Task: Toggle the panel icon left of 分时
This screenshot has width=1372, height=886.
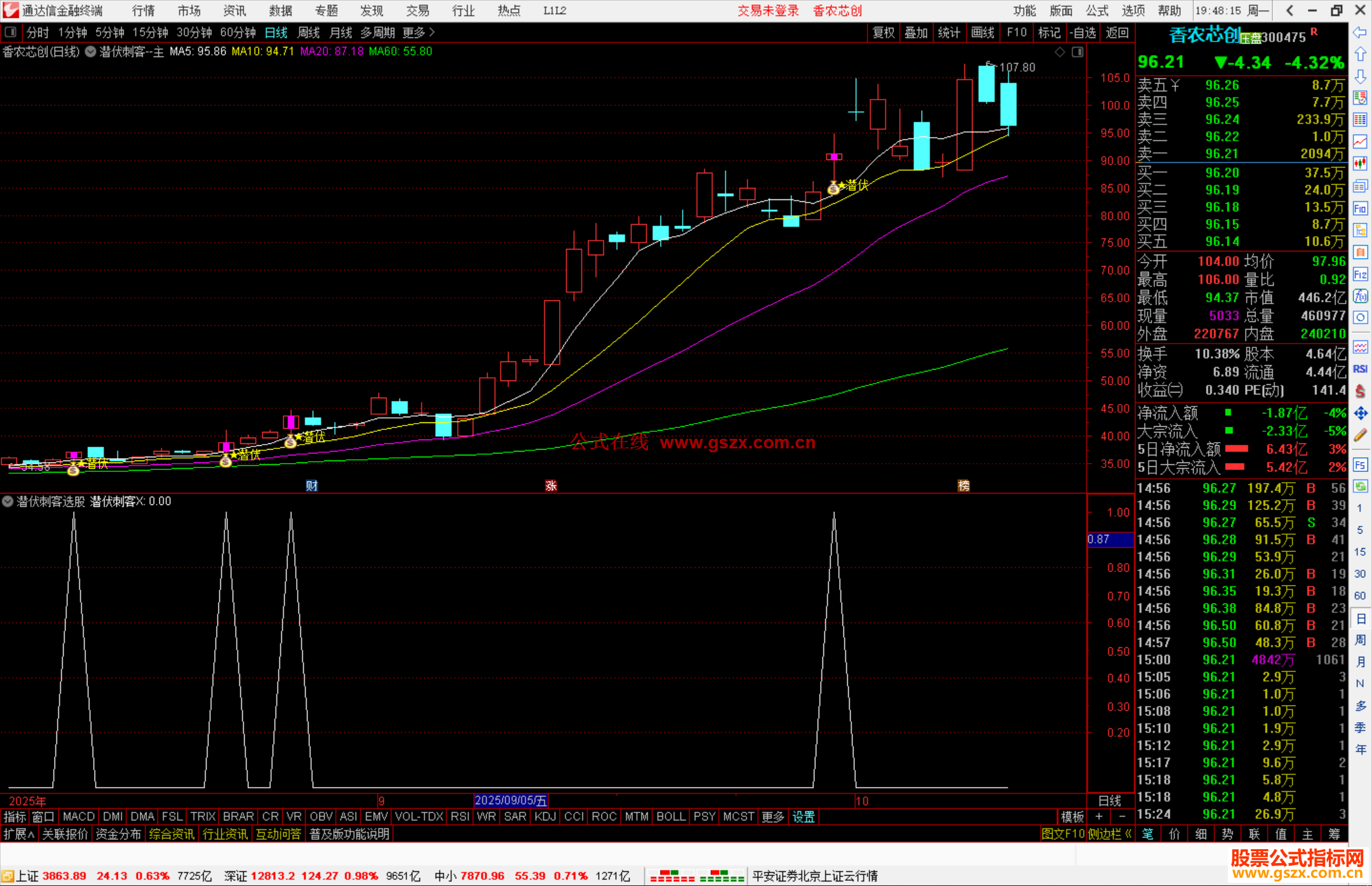Action: tap(11, 32)
